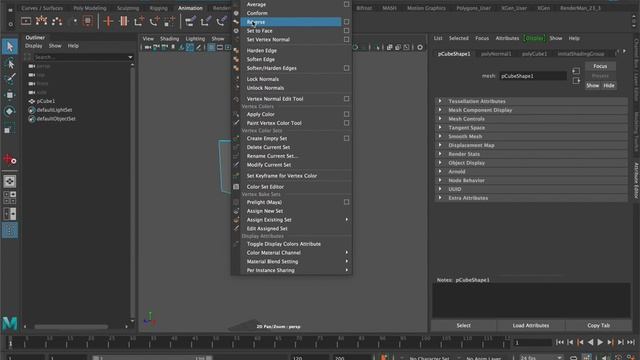Click the input connection arrow icon beside mesh field

(576, 71)
